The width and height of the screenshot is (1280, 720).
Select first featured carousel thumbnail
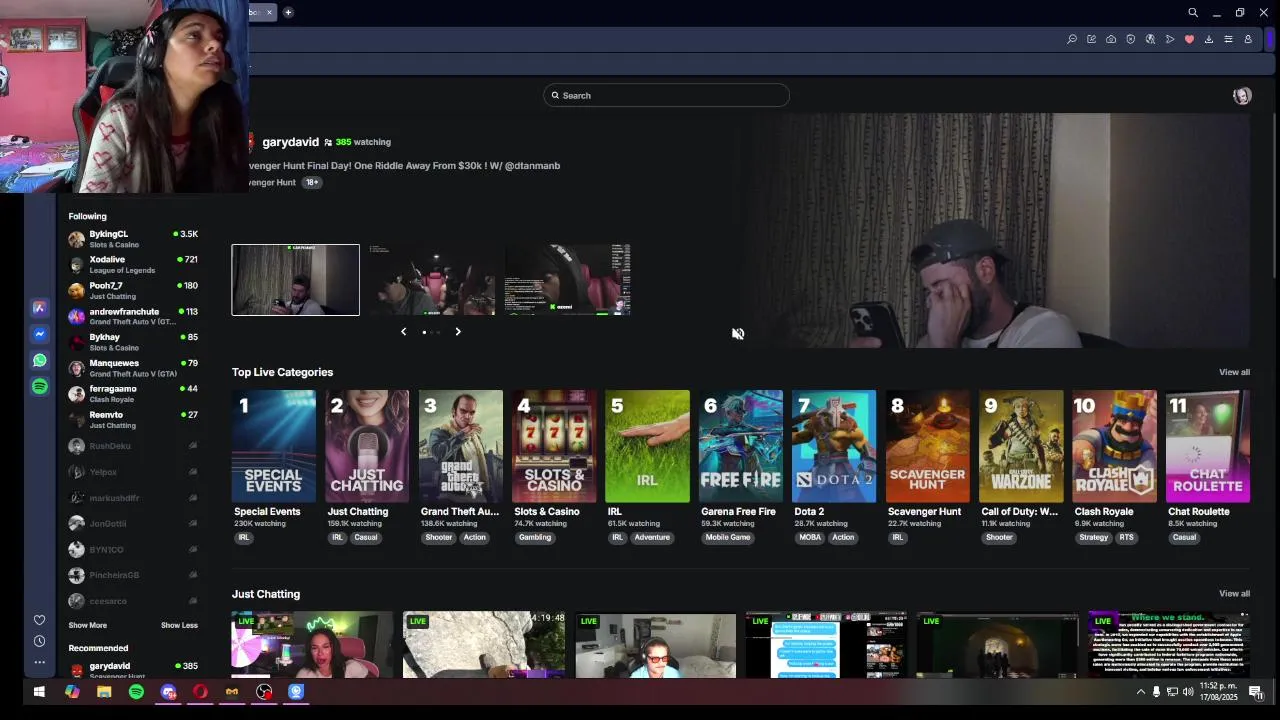[296, 280]
